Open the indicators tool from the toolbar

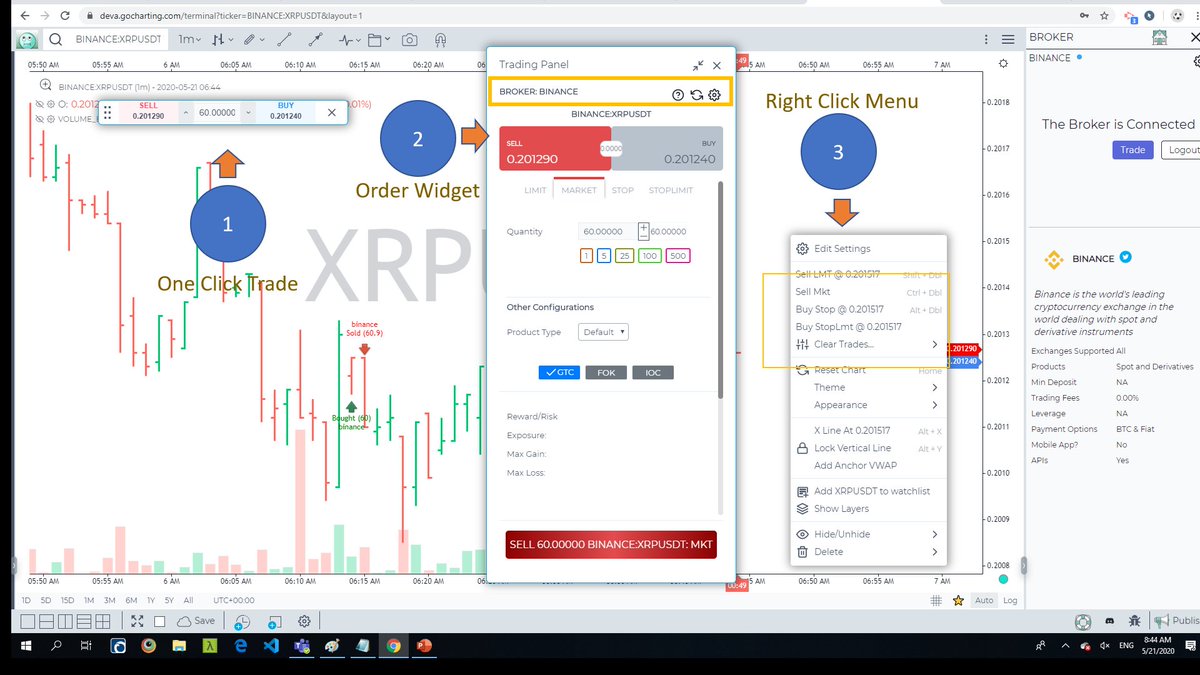345,40
